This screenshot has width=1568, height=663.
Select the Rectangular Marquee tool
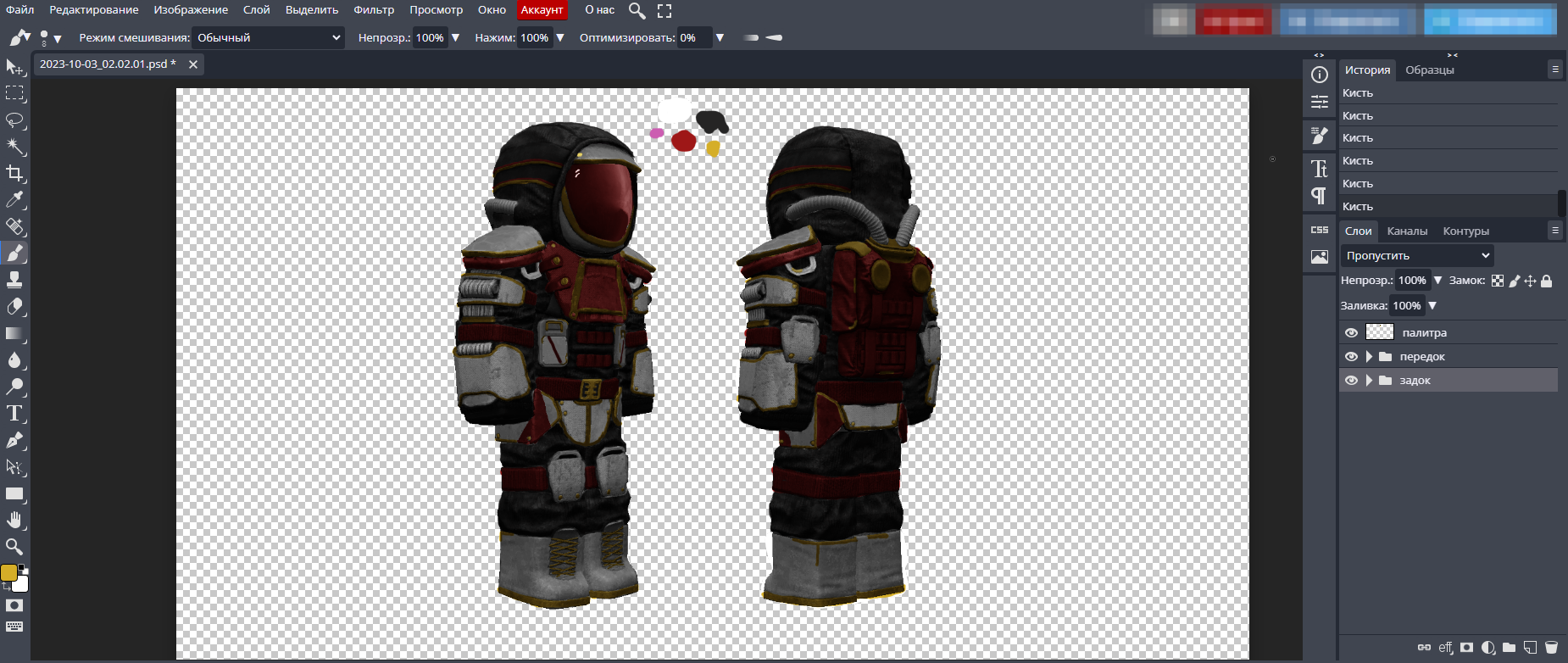click(x=14, y=93)
